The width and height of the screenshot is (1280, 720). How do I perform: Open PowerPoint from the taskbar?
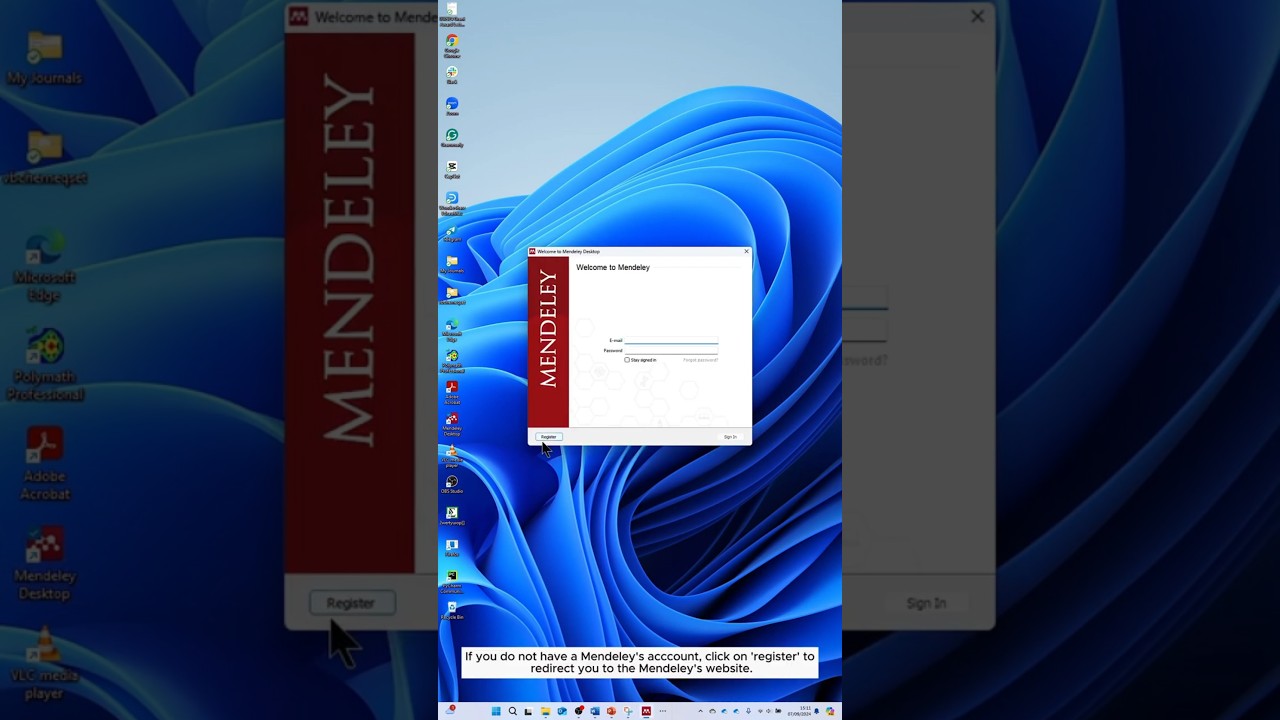point(611,711)
